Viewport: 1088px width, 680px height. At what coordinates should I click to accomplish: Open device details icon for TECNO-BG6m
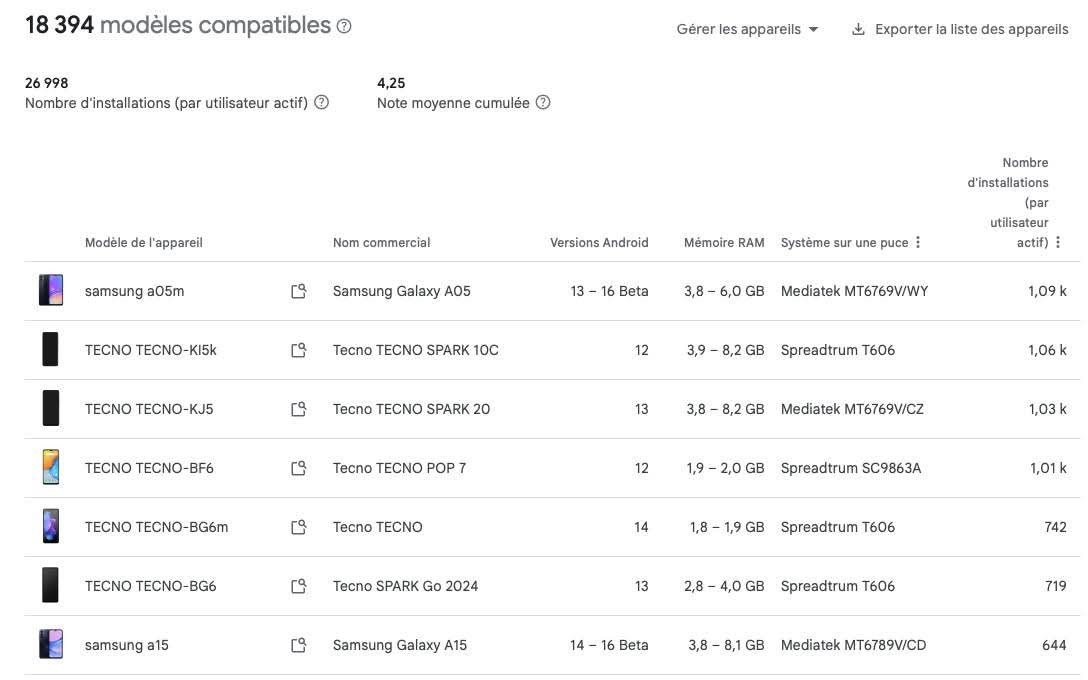click(298, 527)
